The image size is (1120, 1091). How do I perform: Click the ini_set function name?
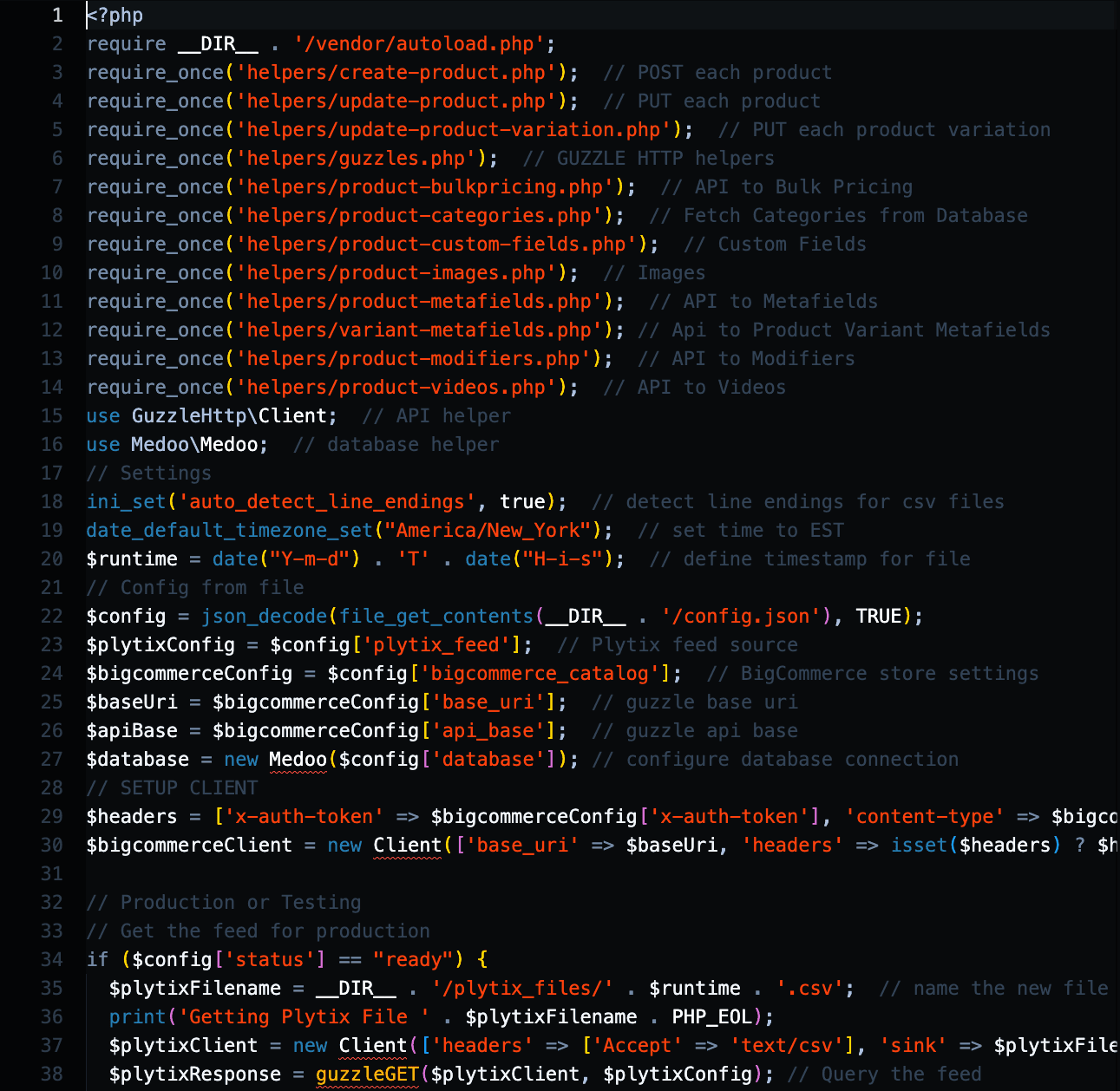[x=126, y=501]
